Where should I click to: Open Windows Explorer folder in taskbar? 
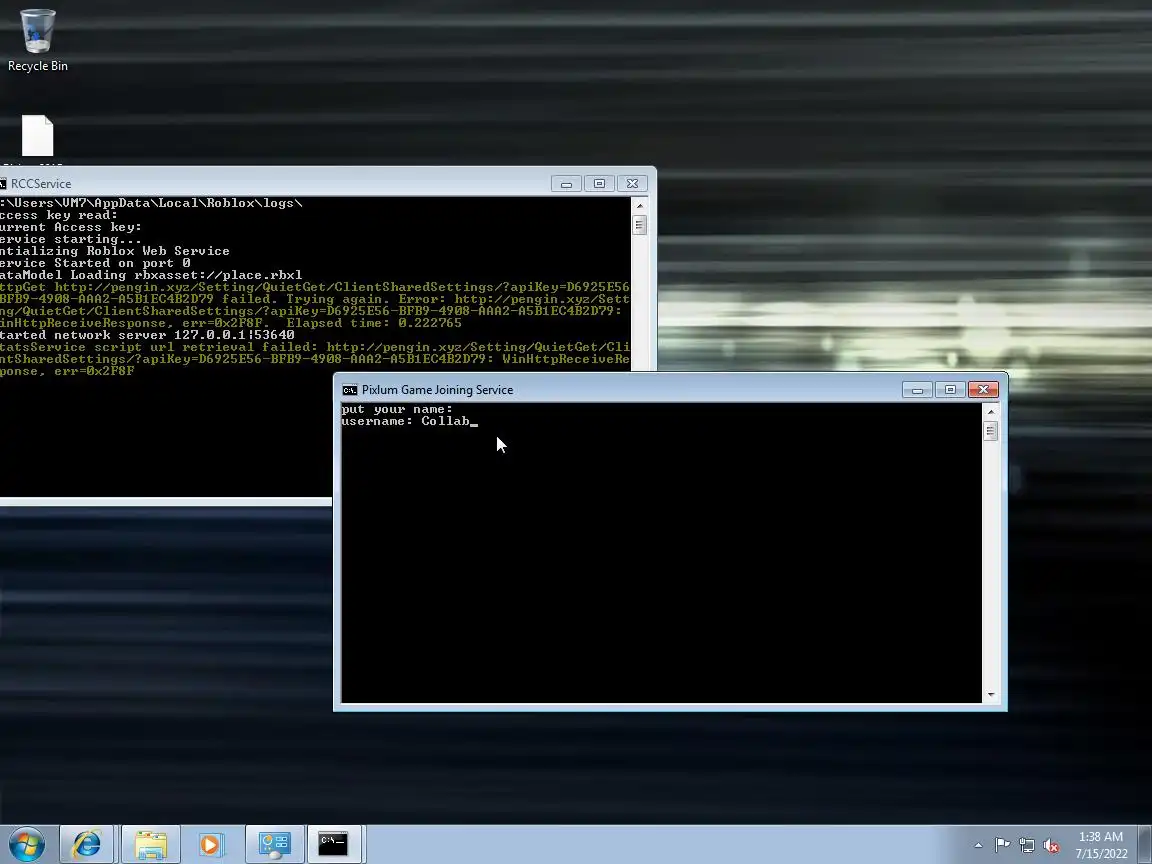coord(151,844)
